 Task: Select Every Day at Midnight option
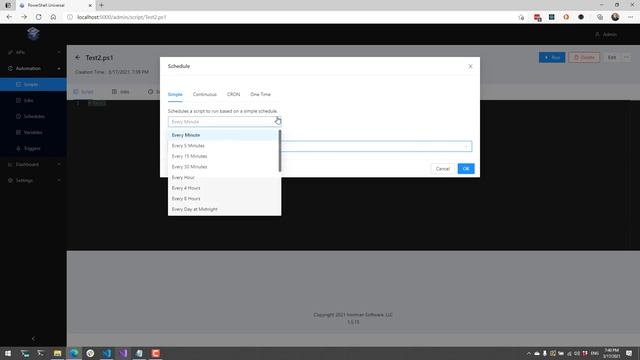click(224, 209)
